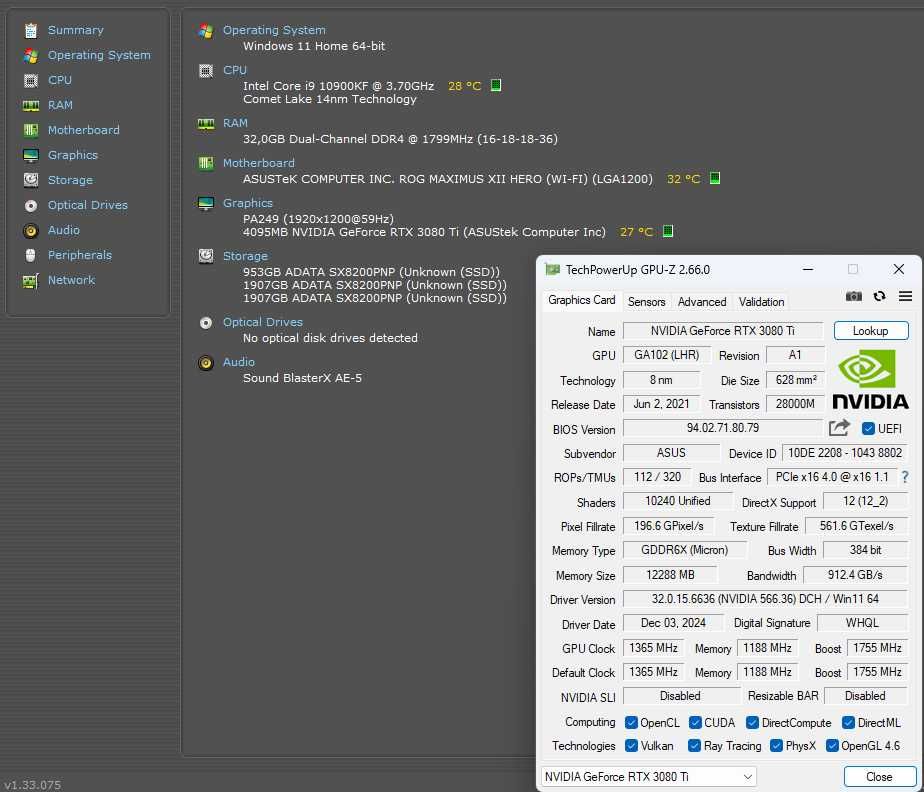The height and width of the screenshot is (792, 924).
Task: Toggle the PhysX checkbox
Action: click(776, 745)
